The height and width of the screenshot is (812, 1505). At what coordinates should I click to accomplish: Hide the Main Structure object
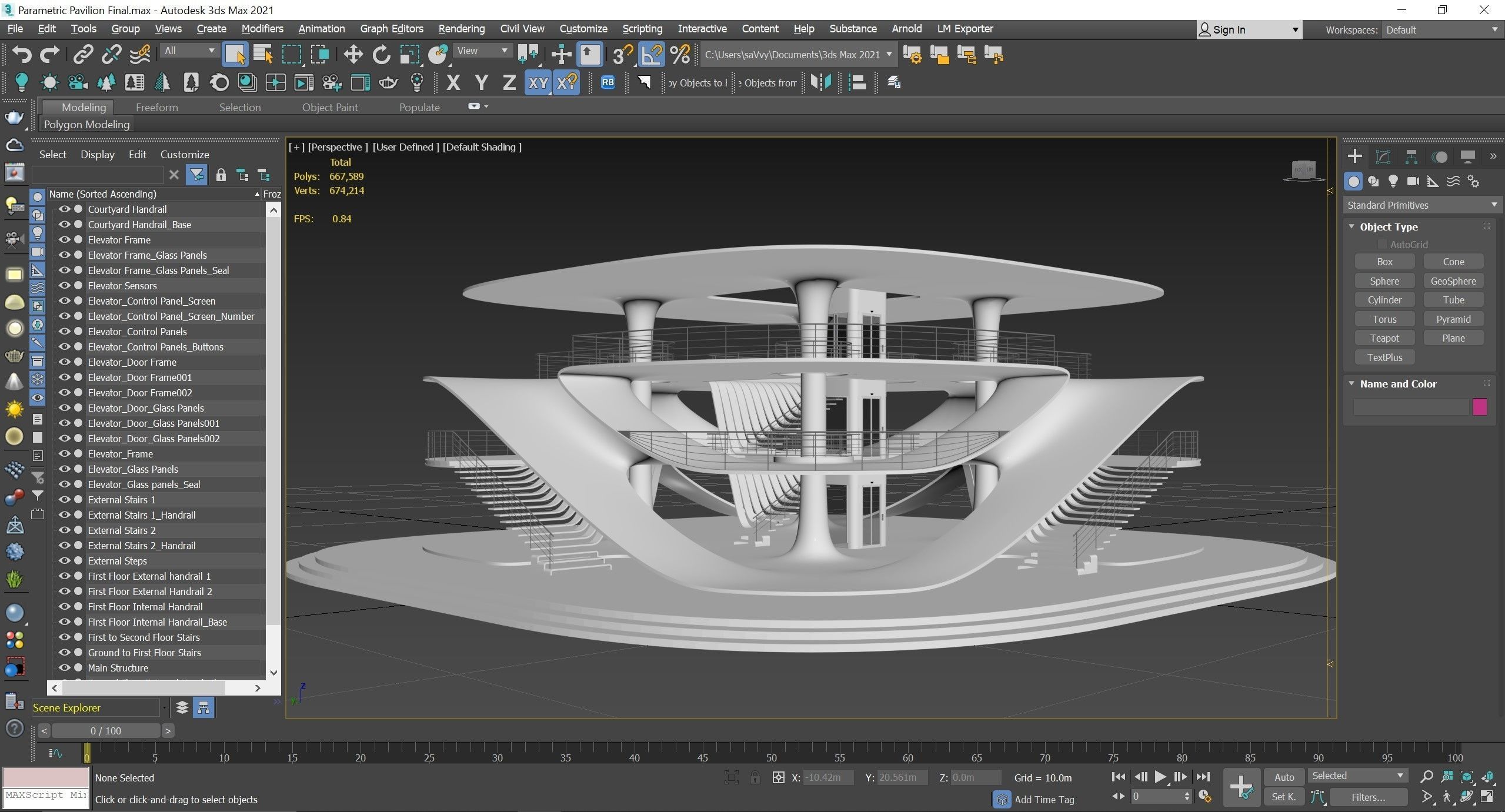(64, 667)
